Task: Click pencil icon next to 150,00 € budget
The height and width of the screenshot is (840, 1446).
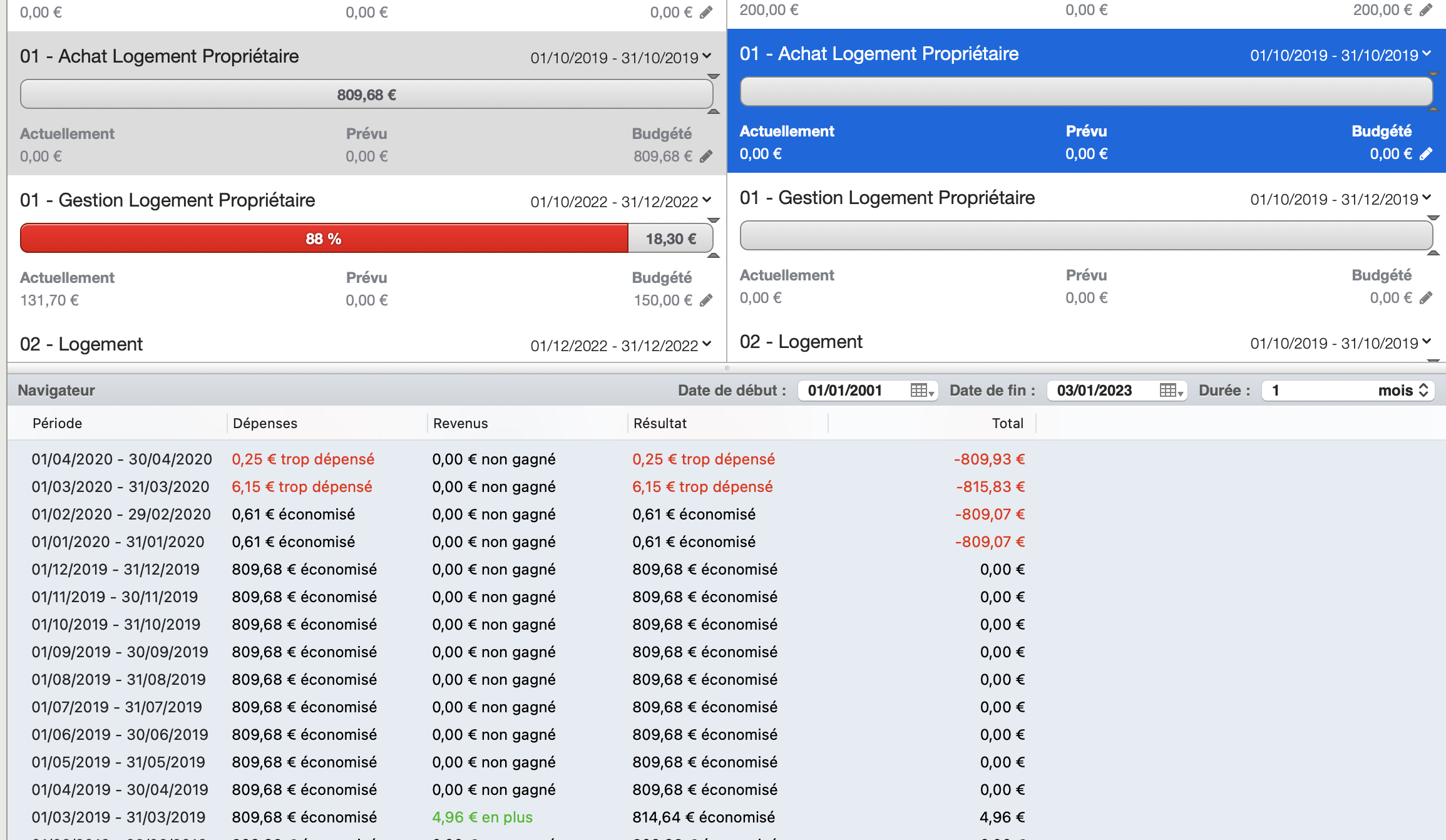Action: pos(706,300)
